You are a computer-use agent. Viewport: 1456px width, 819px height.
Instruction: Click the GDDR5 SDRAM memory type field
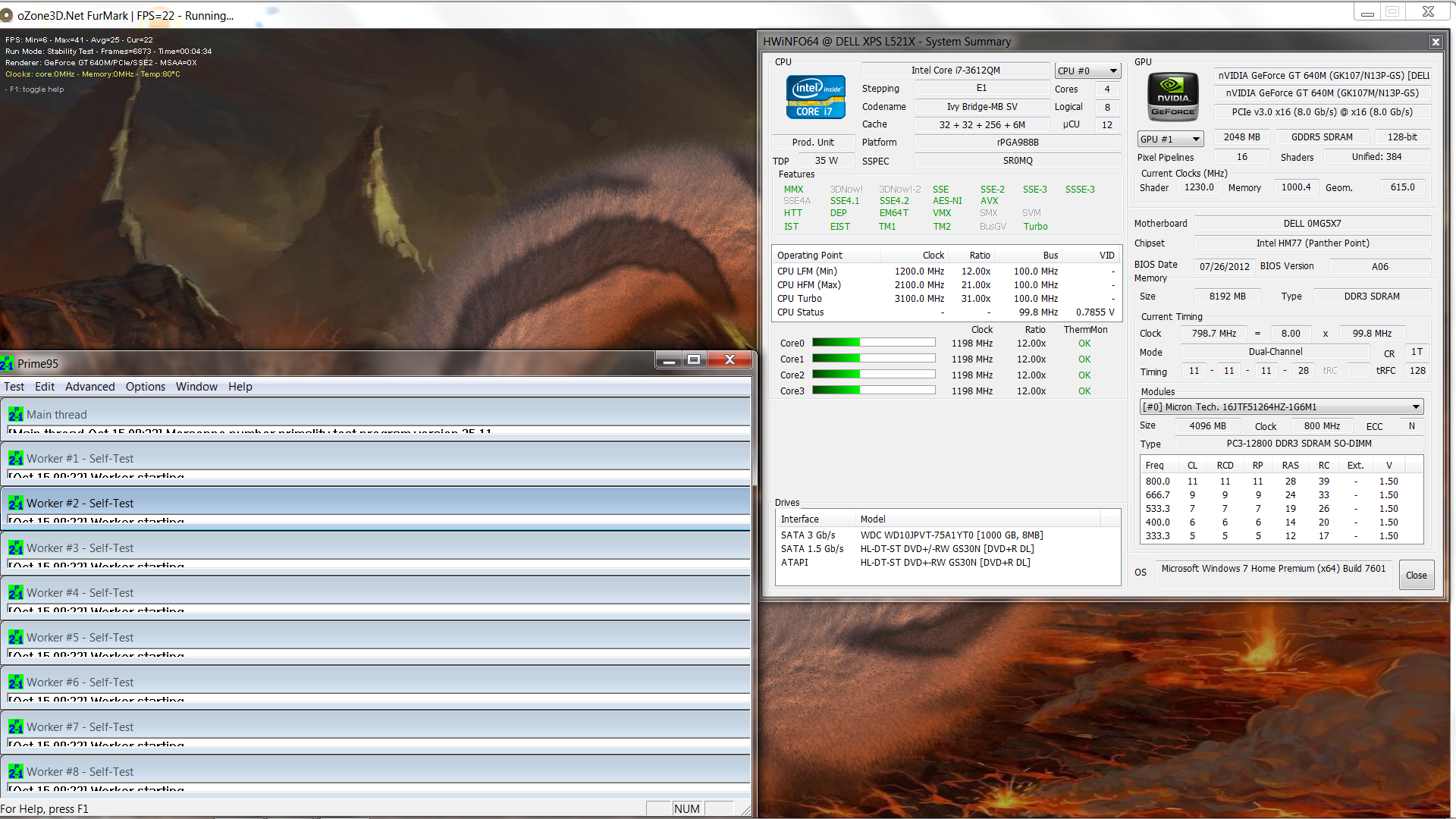[x=1321, y=137]
